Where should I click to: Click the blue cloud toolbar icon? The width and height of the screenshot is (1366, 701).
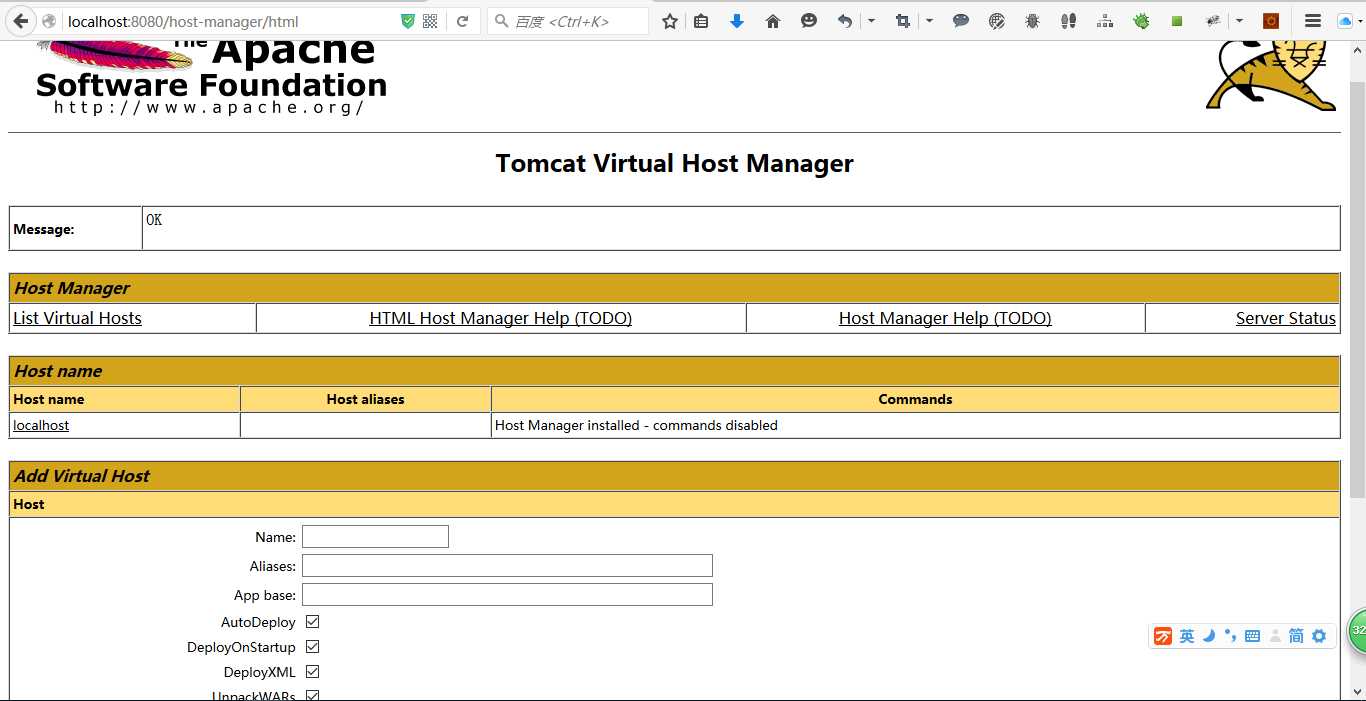[1345, 21]
